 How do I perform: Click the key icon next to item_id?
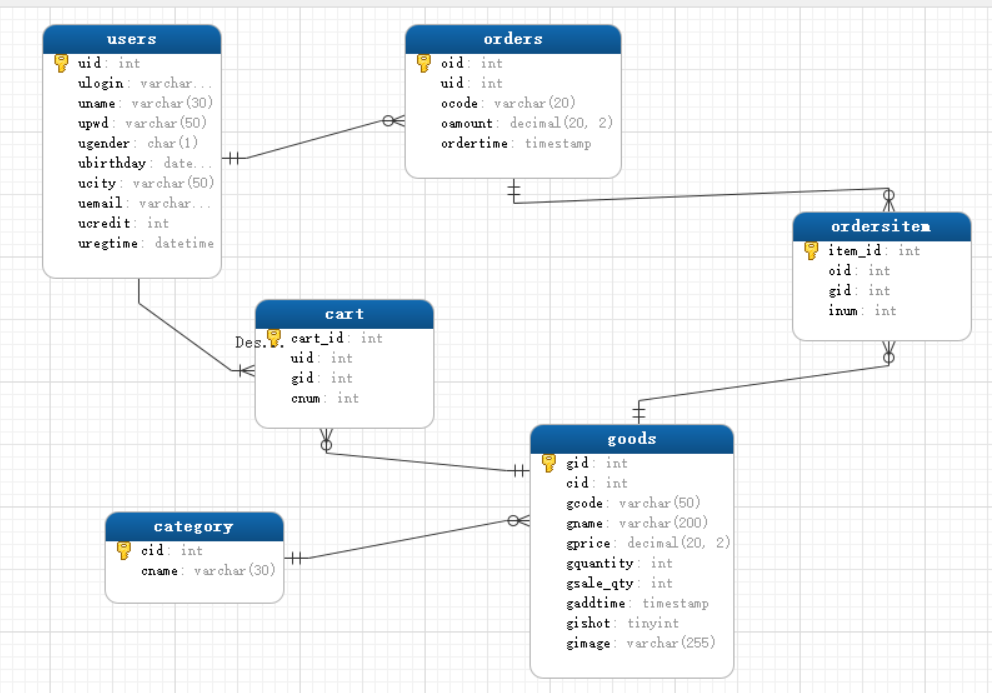pyautogui.click(x=811, y=251)
